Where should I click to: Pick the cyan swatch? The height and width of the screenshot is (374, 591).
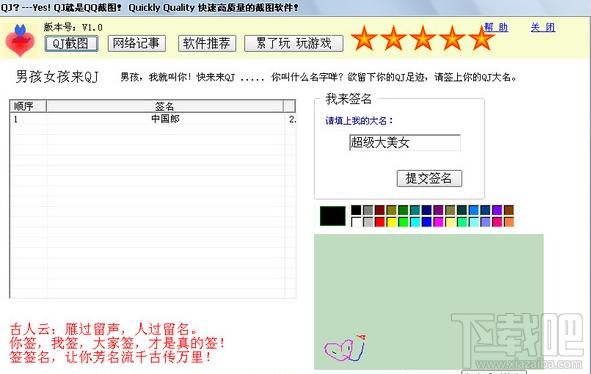coord(415,222)
